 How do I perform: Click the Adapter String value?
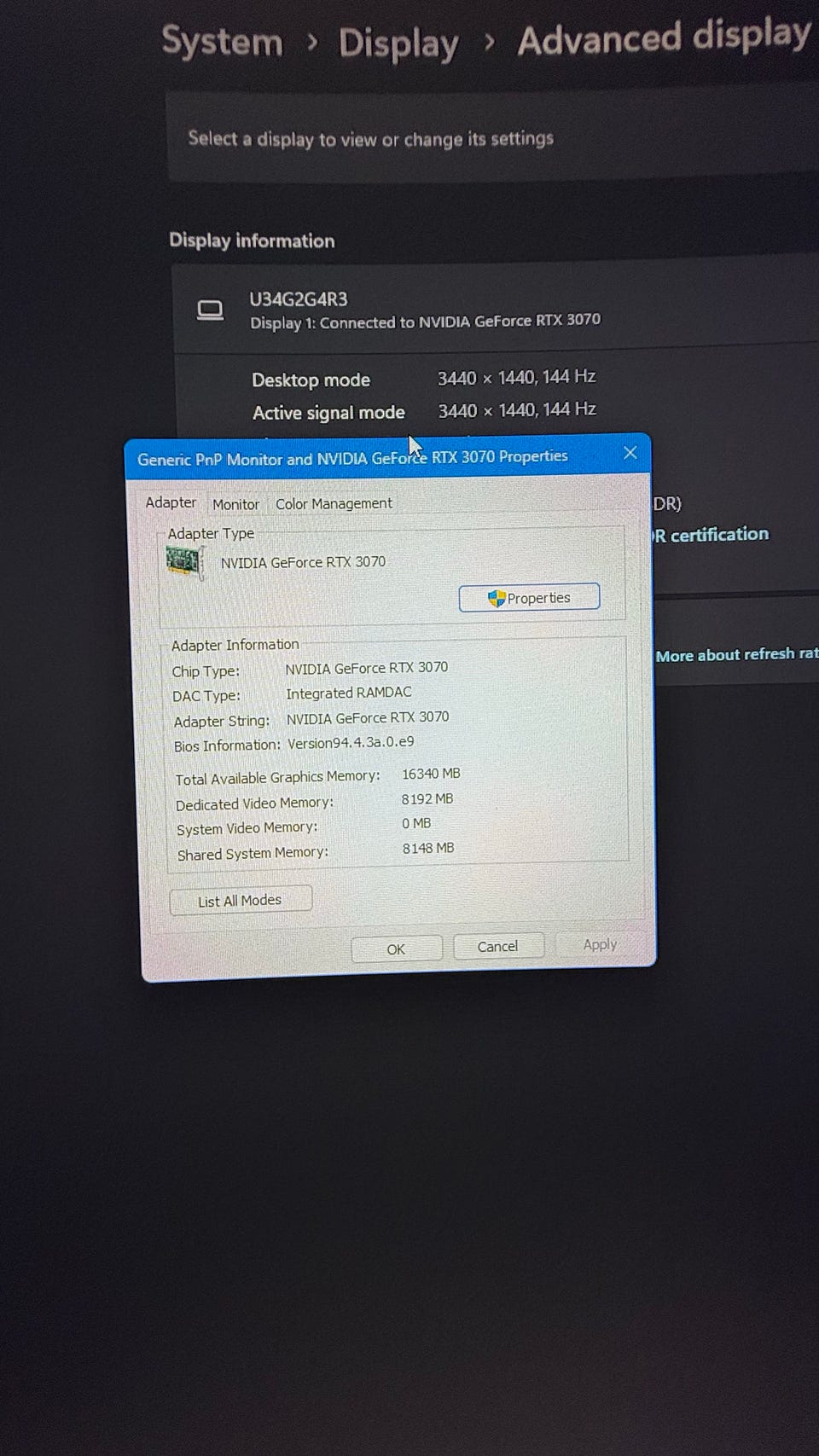coord(368,718)
